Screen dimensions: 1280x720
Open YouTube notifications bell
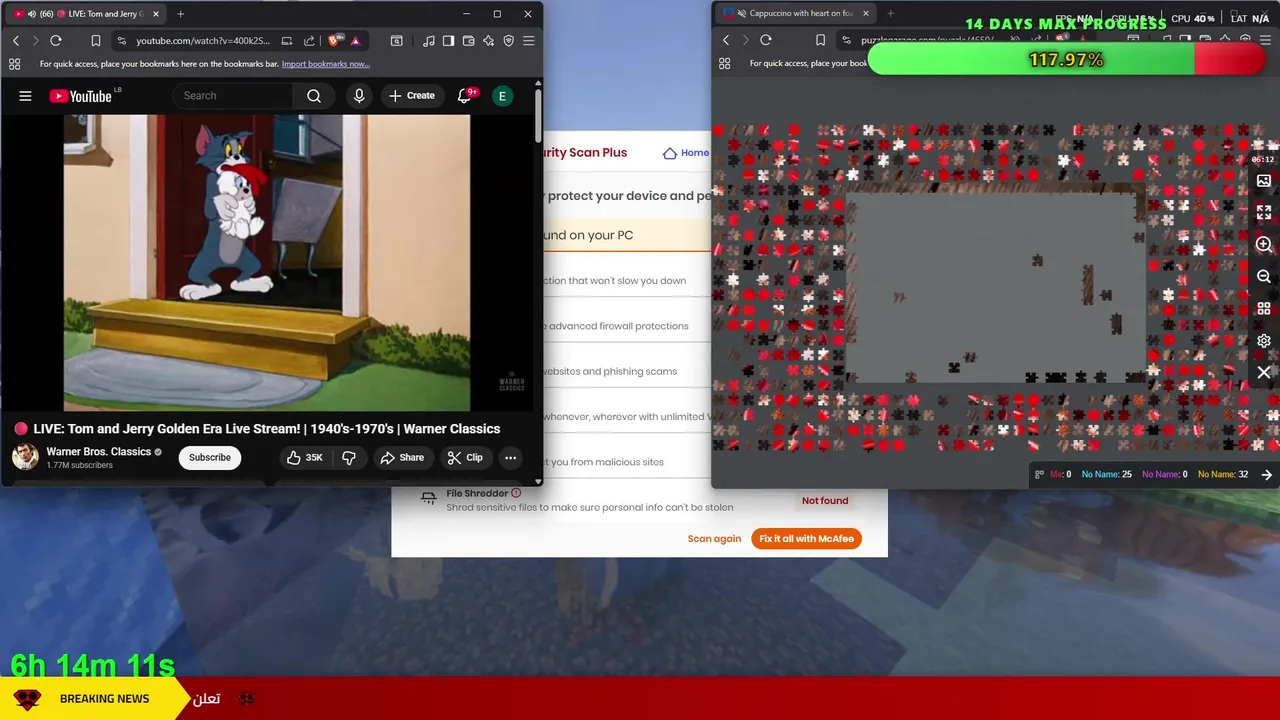click(464, 96)
